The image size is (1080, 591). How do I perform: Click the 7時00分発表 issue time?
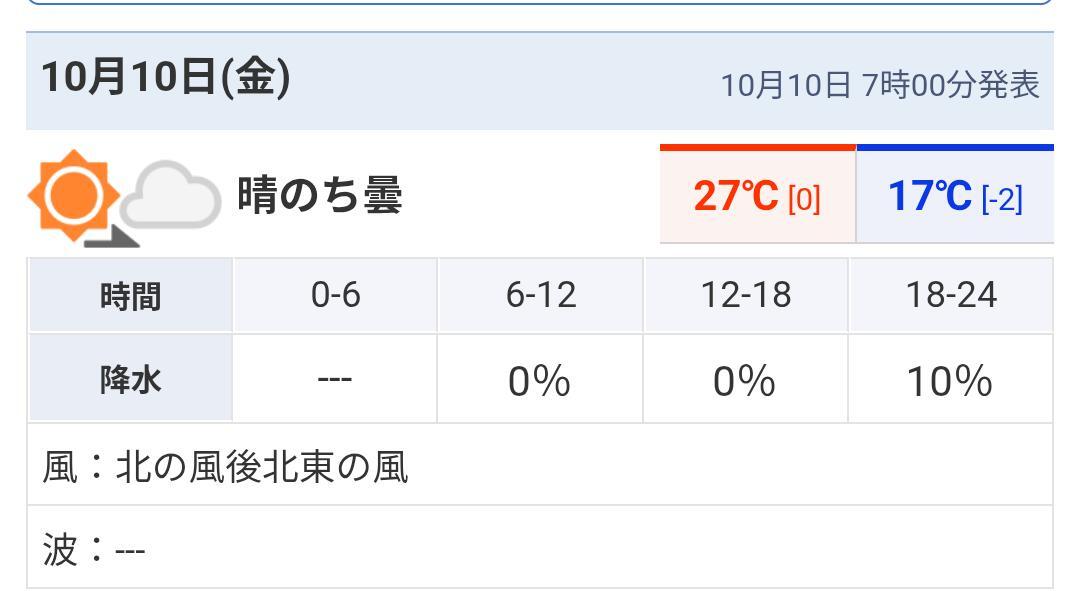pos(950,85)
